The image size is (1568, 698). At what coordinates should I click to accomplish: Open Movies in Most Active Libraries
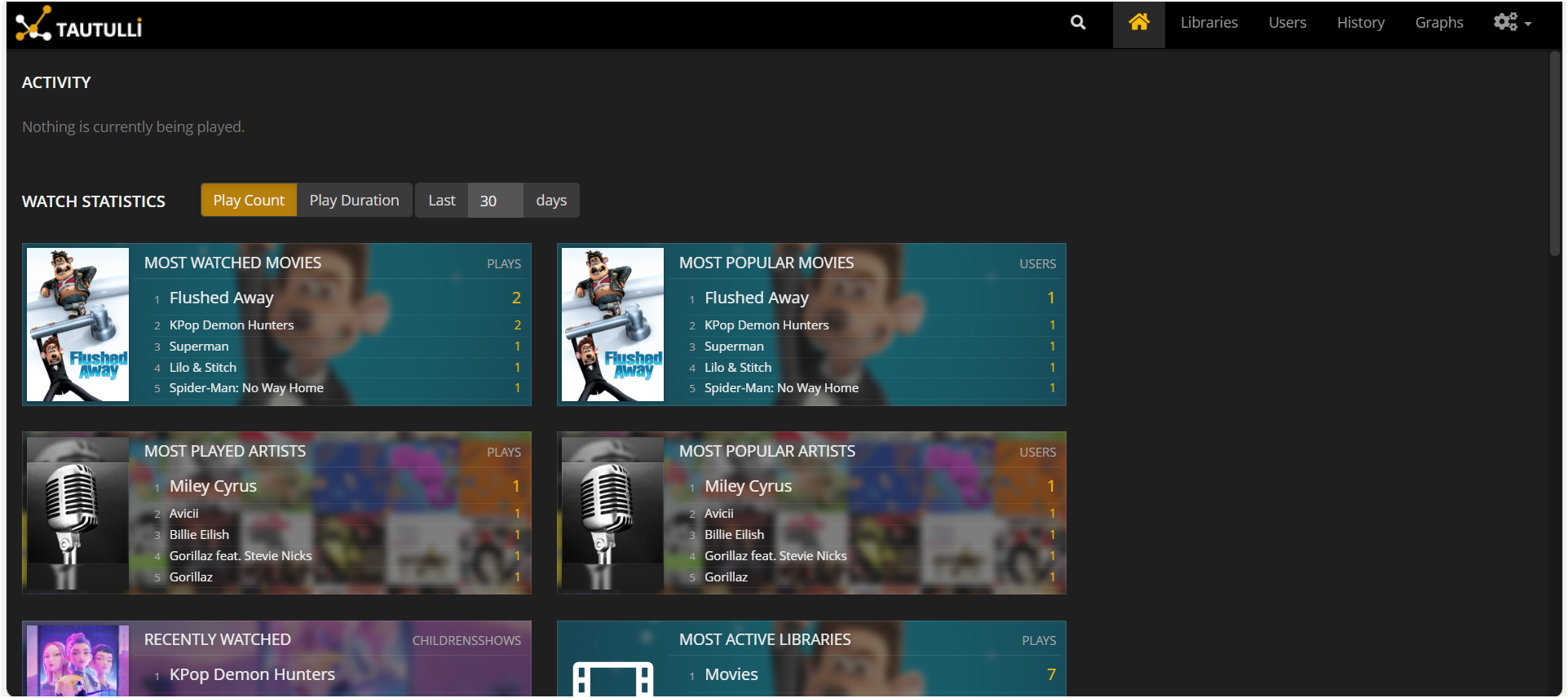(731, 674)
